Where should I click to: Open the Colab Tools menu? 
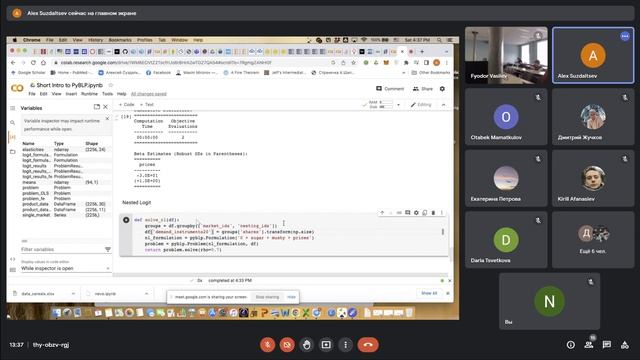(107, 94)
